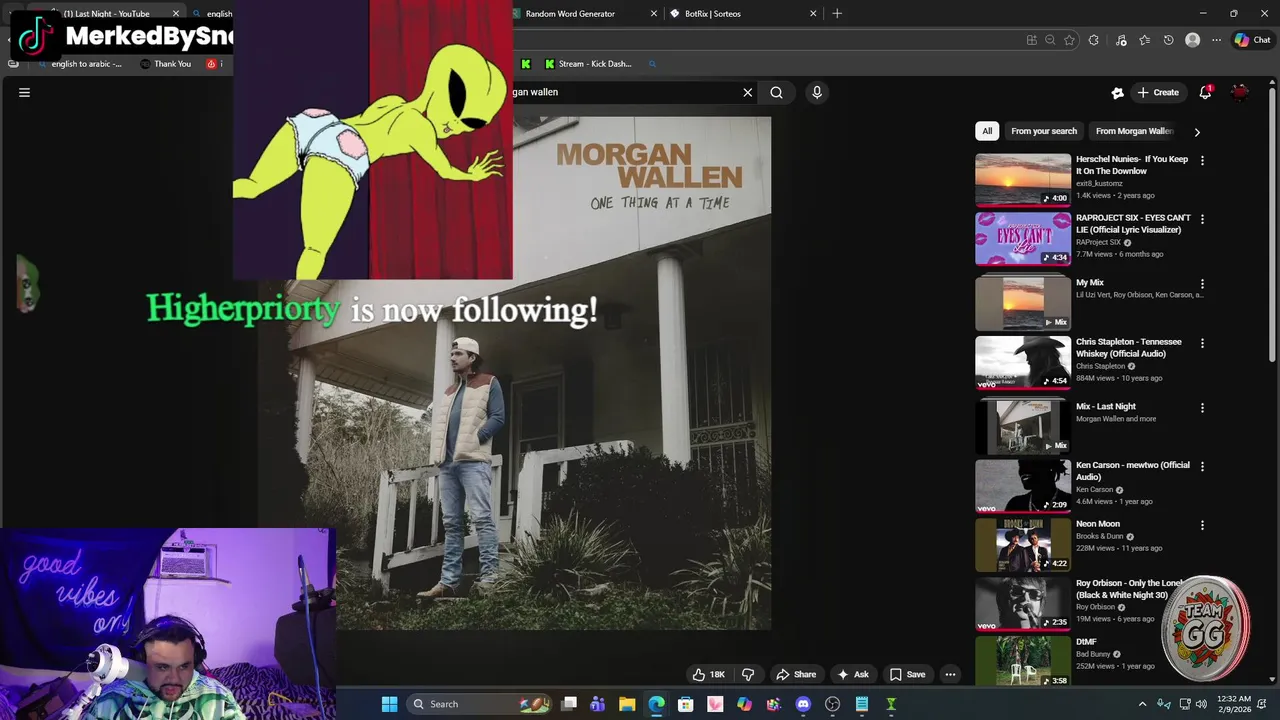Select the All filter chip
The image size is (1280, 720).
click(987, 131)
